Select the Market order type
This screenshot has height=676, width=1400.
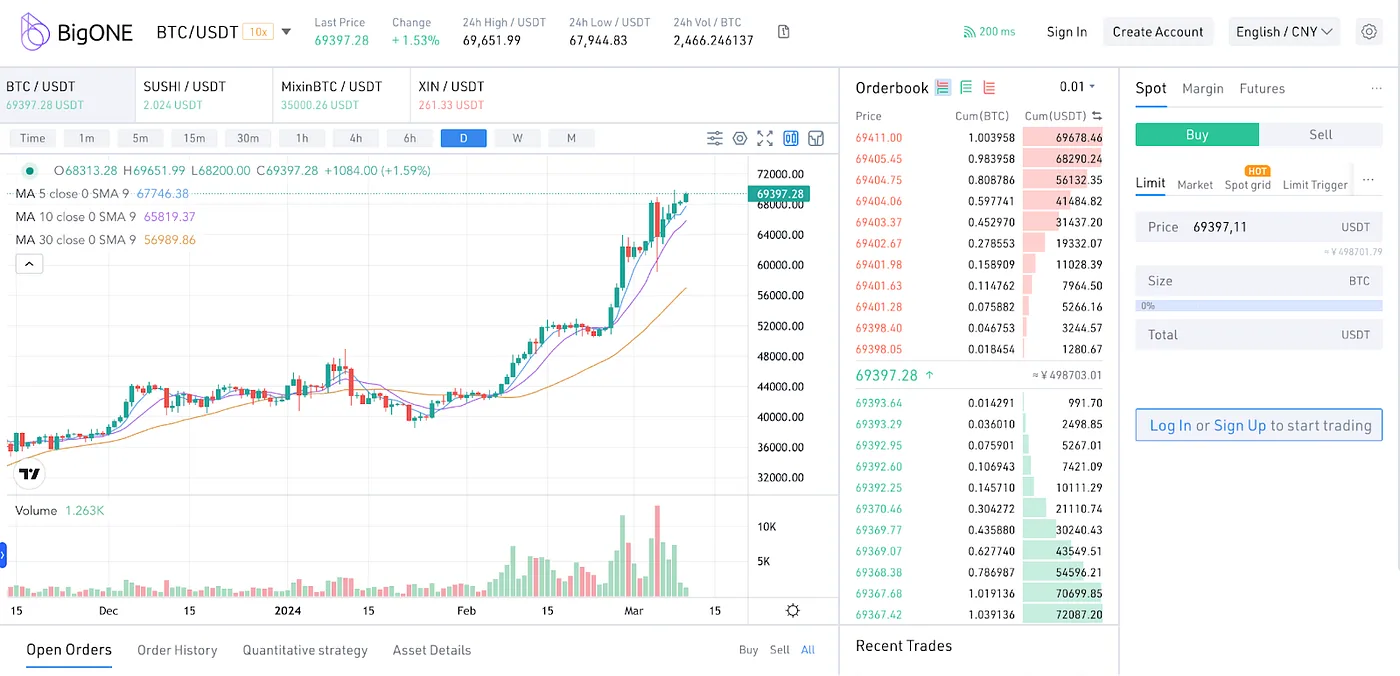coord(1195,184)
